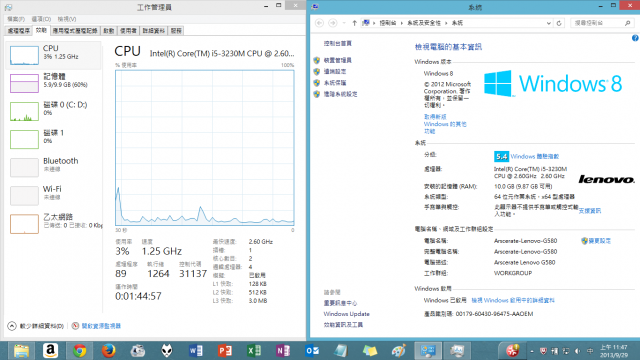
Task: Switch to the 應用程式歷程記錄 tab
Action: (75, 31)
